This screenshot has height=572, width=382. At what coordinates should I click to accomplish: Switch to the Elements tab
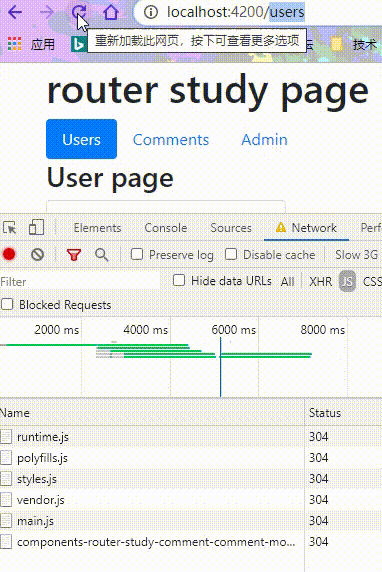pos(97,228)
